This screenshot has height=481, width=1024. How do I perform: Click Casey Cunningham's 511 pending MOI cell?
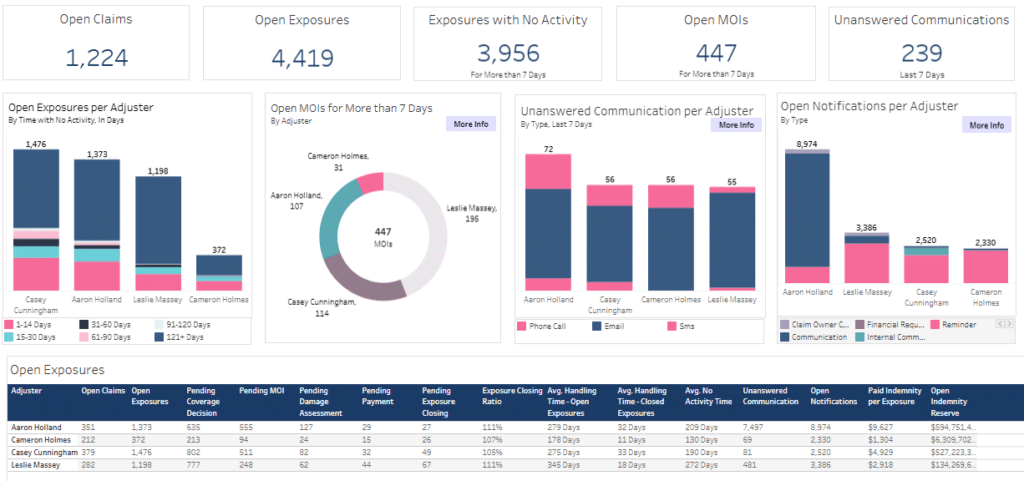[245, 452]
